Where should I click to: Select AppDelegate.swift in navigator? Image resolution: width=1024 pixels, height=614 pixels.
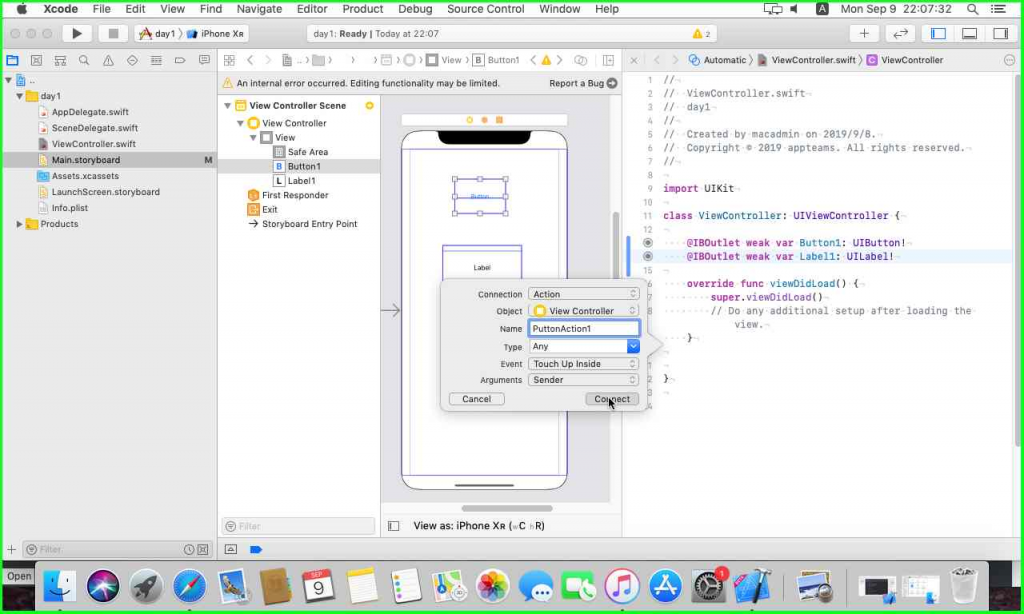(x=89, y=112)
